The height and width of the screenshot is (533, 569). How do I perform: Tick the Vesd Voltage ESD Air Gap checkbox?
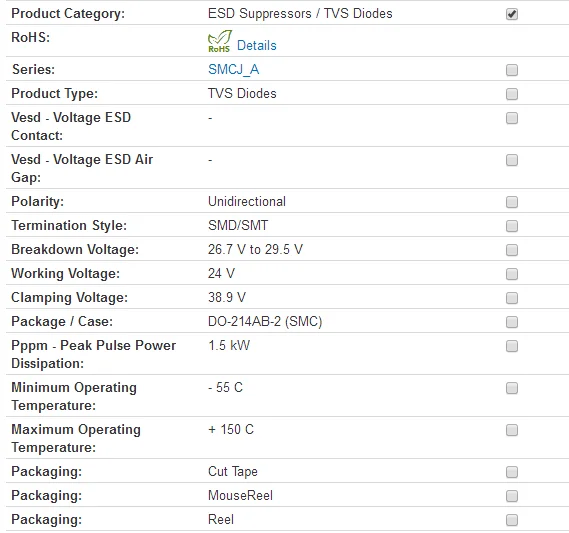512,160
